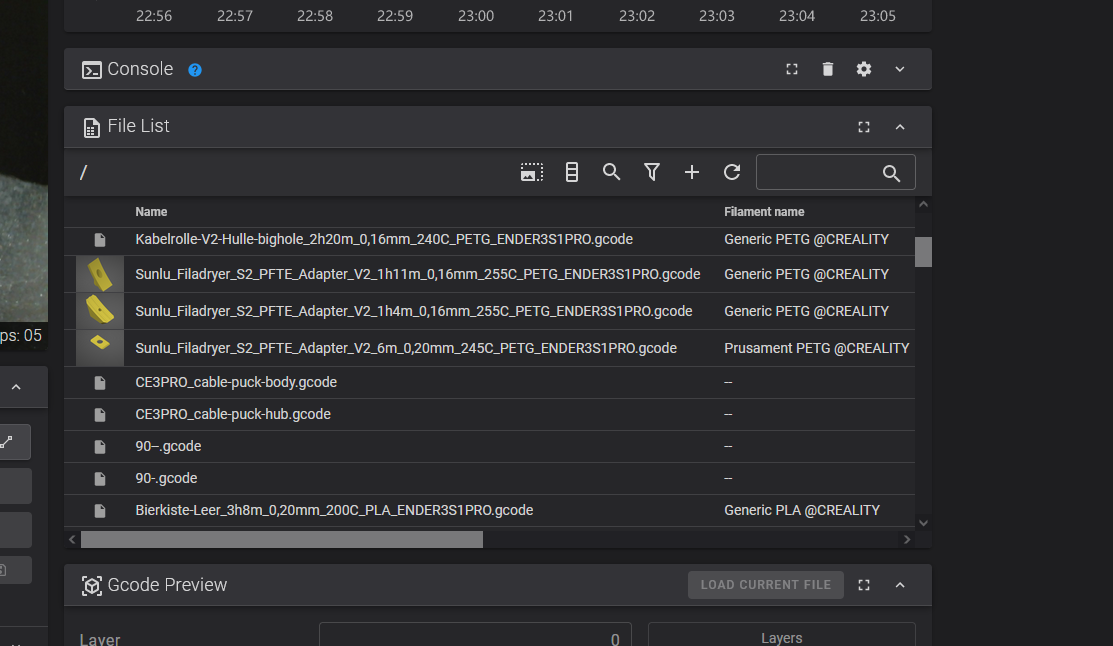
Task: Sort by Filament name column header
Action: [764, 212]
